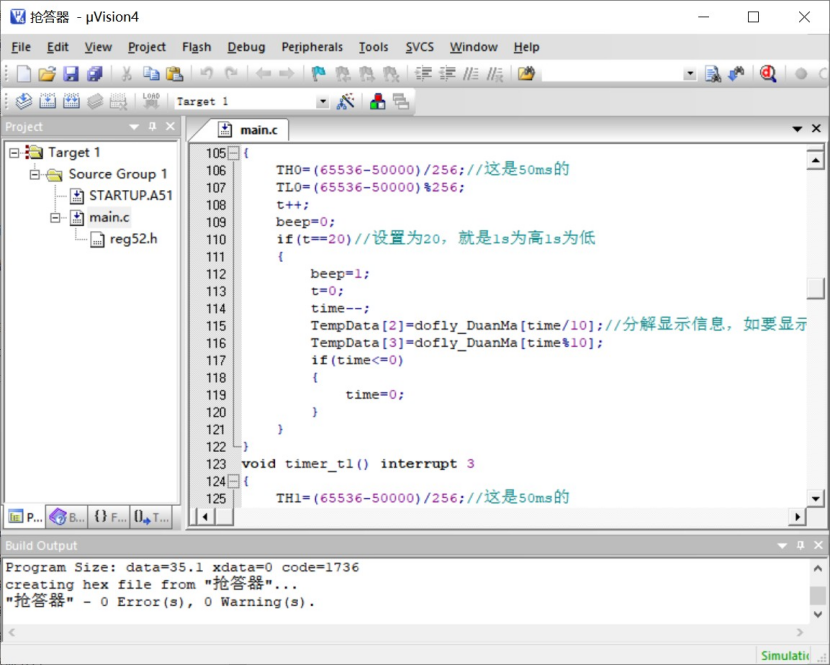The height and width of the screenshot is (666, 831).
Task: Paste from clipboard toolbar icon
Action: pos(174,74)
